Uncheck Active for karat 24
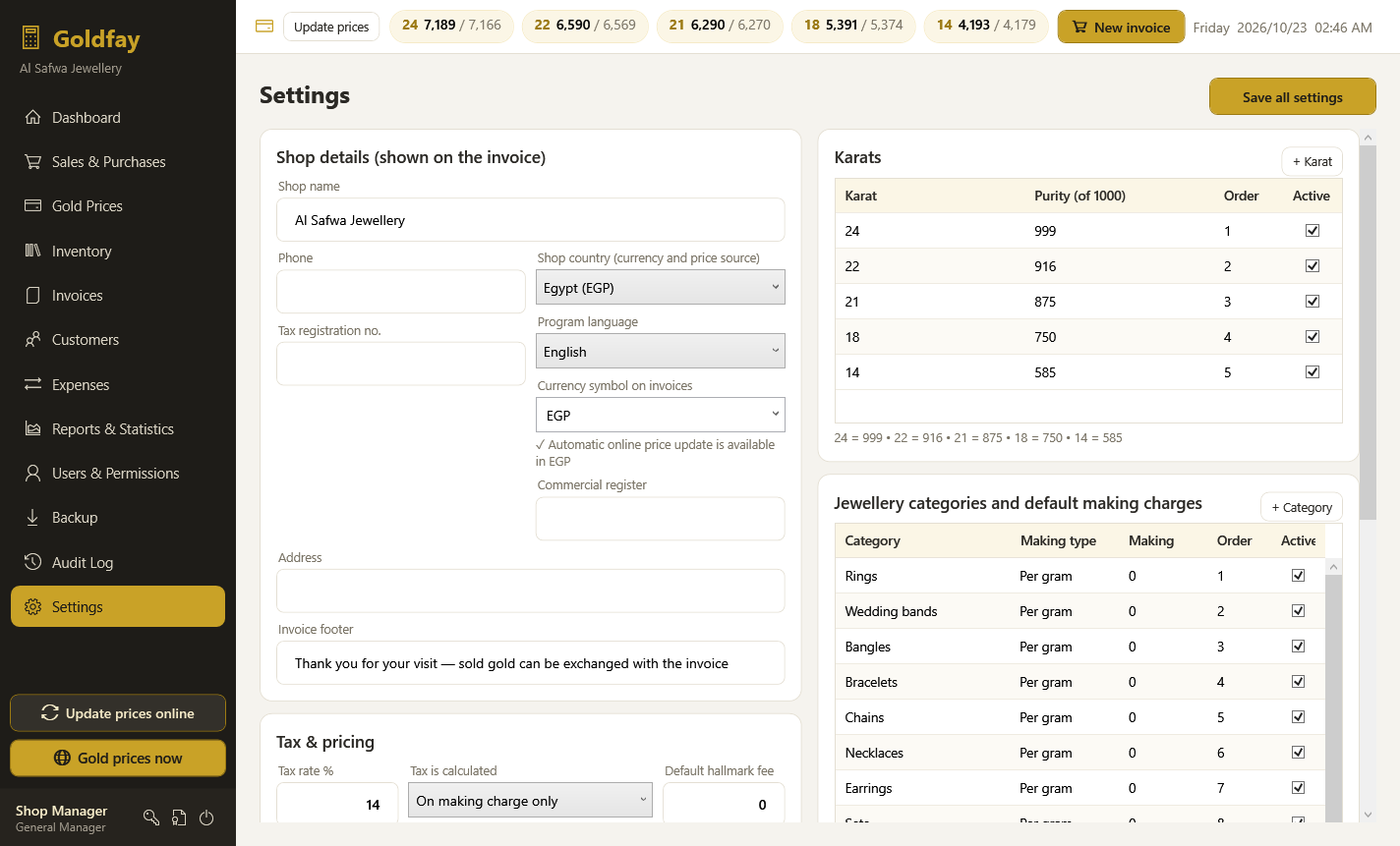The image size is (1400, 846). (1312, 231)
